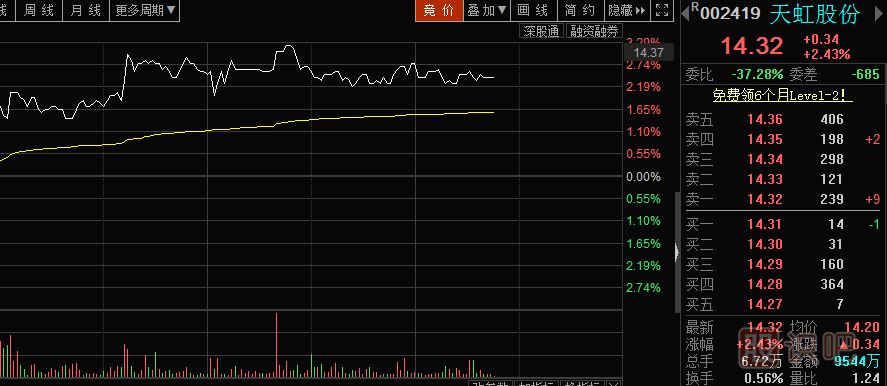Click the 总手 value 6.72万

click(x=763, y=361)
